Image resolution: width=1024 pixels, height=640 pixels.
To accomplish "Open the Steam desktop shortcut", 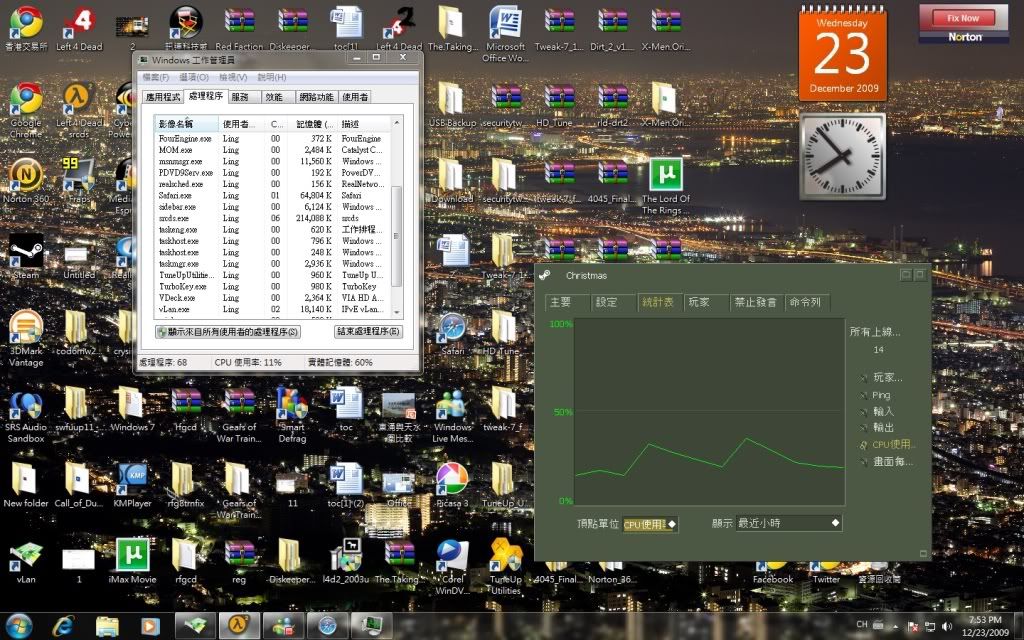I will tap(25, 252).
